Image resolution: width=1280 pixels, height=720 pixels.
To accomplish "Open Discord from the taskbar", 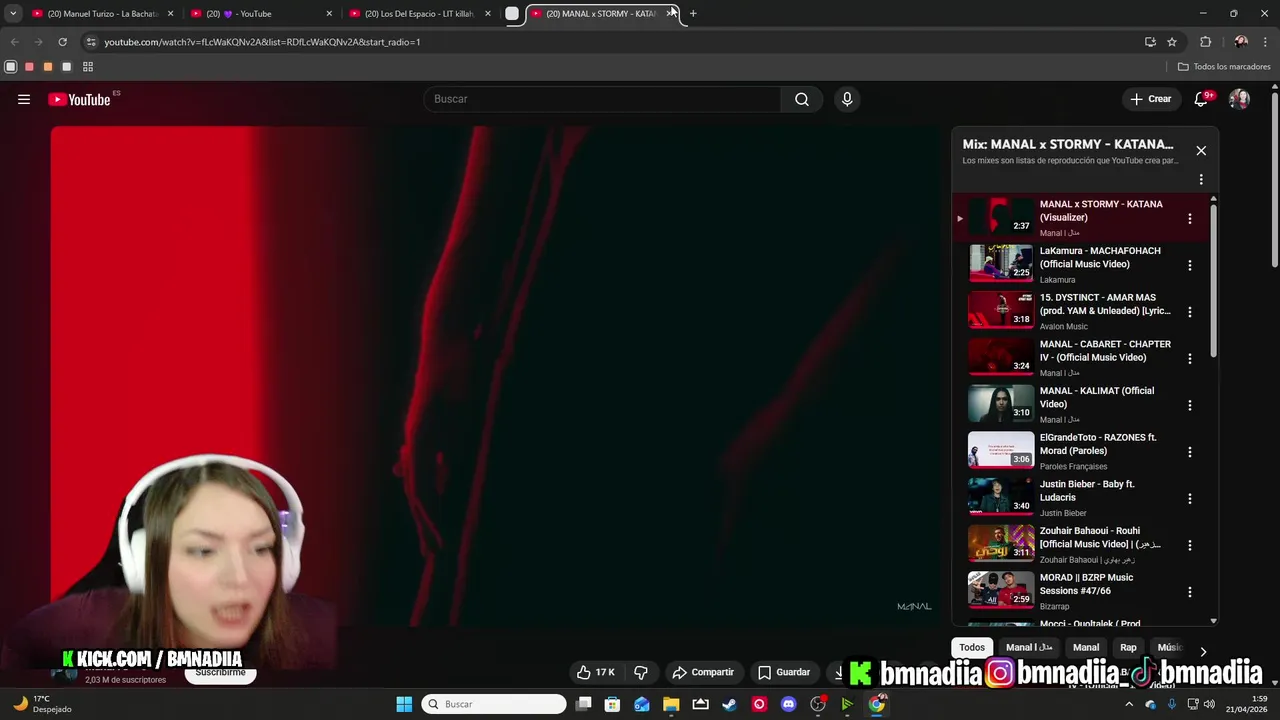I will (789, 704).
